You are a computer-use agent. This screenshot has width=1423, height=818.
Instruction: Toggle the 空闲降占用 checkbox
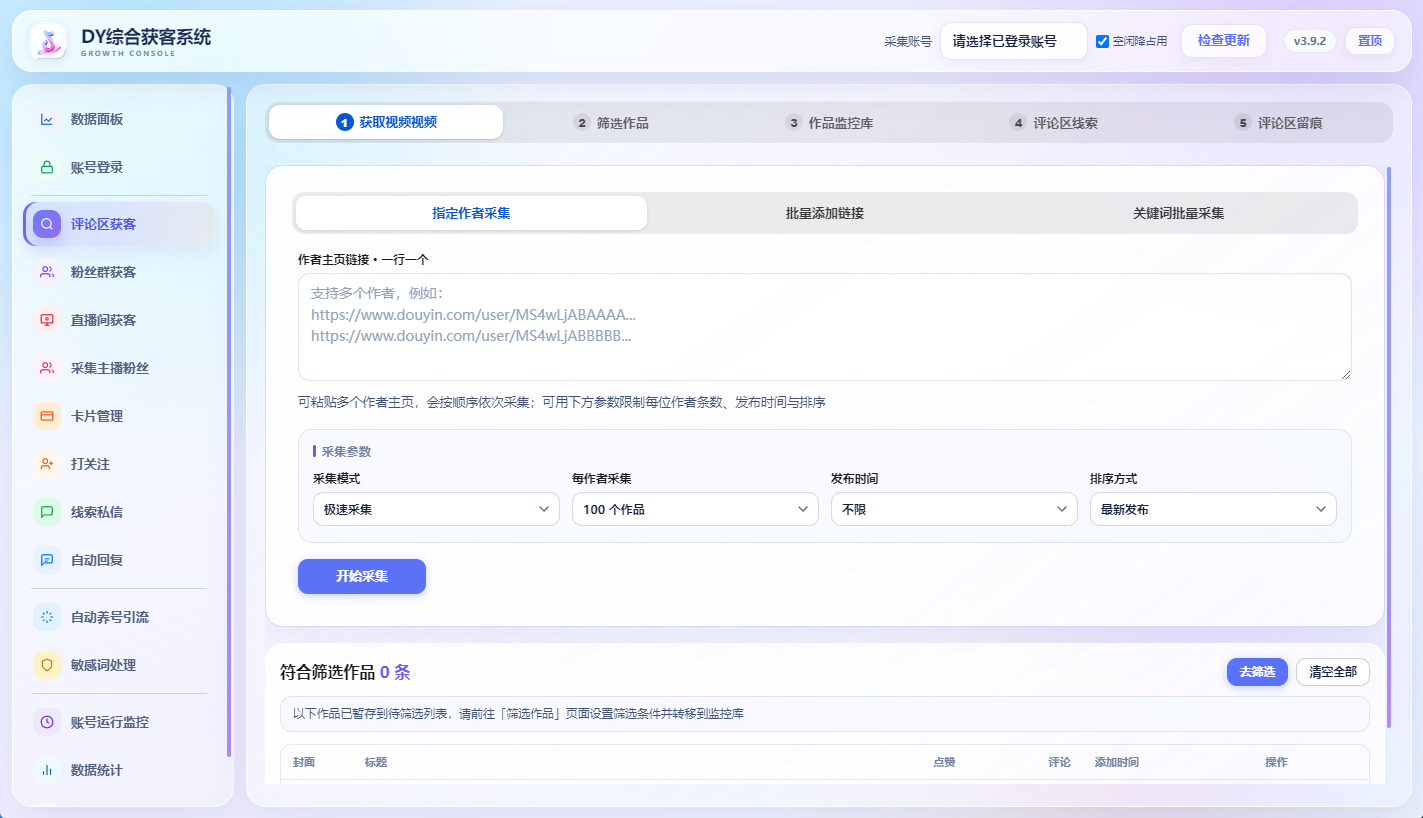coord(1103,42)
